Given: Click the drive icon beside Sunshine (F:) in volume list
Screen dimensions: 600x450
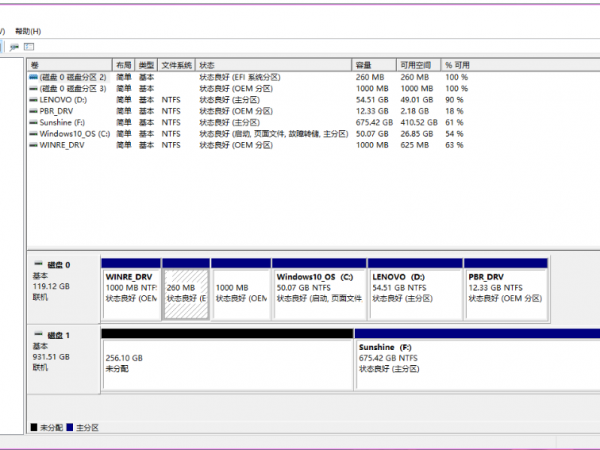Looking at the screenshot, I should pyautogui.click(x=35, y=122).
